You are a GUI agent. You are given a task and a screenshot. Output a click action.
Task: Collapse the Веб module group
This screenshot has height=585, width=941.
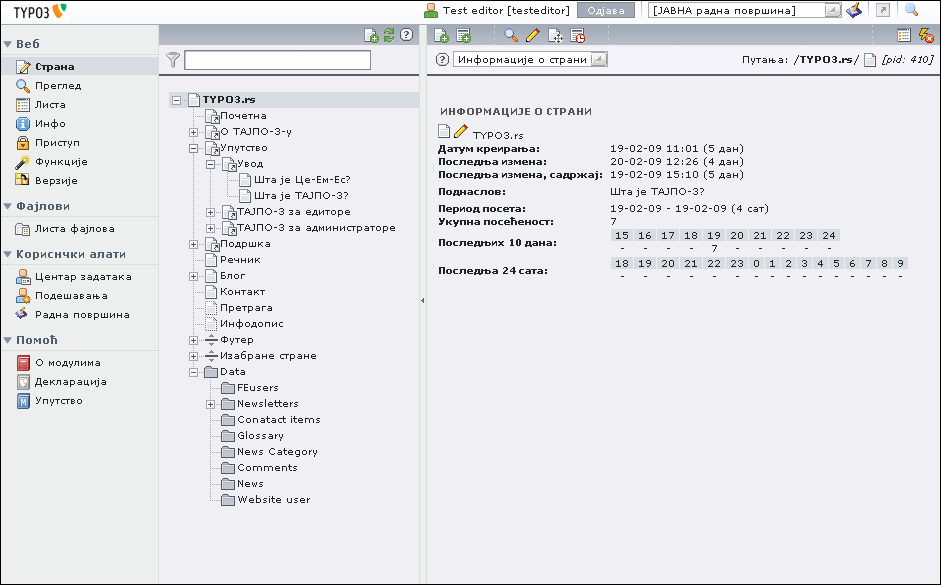[8, 44]
